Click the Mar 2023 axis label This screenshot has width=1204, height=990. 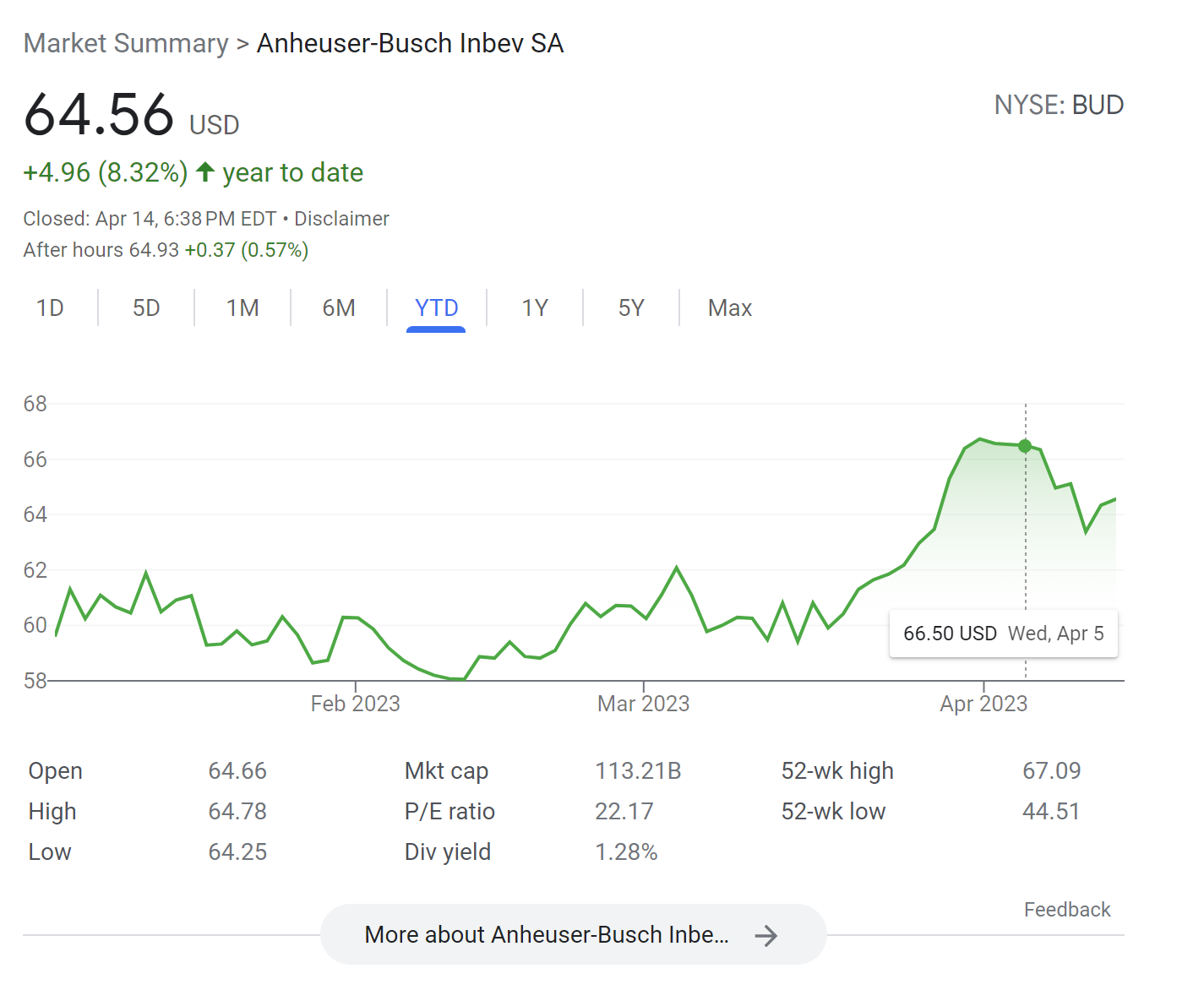coord(643,704)
